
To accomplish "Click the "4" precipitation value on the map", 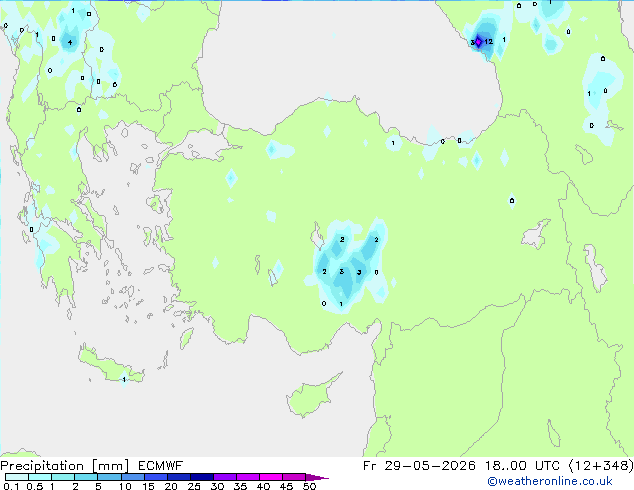I will [x=70, y=42].
